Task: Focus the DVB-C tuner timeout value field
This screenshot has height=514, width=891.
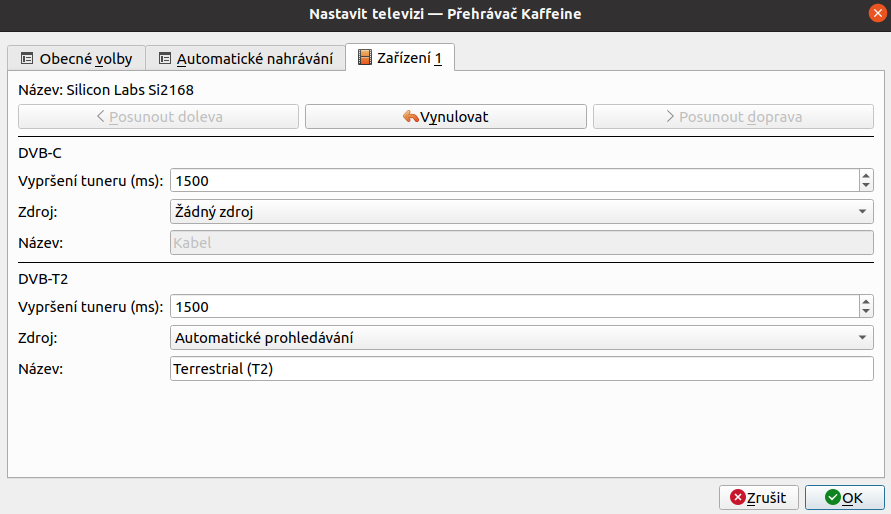Action: pos(514,181)
